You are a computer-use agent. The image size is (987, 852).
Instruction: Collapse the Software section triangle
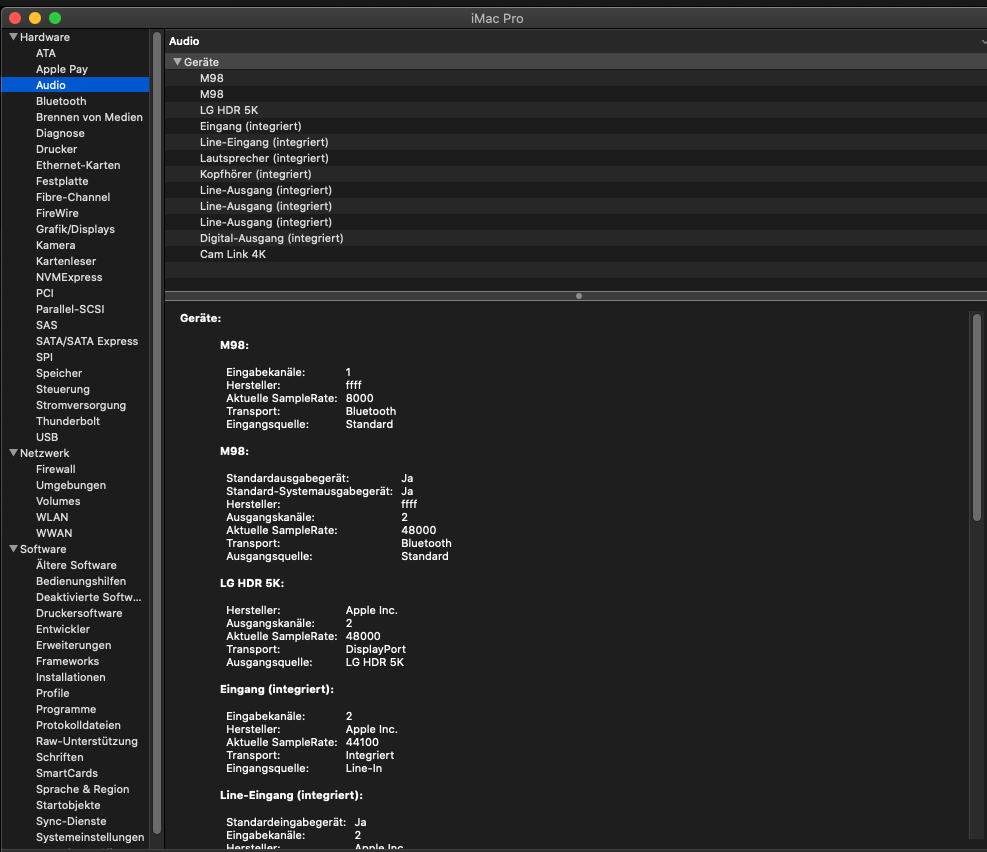(13, 549)
